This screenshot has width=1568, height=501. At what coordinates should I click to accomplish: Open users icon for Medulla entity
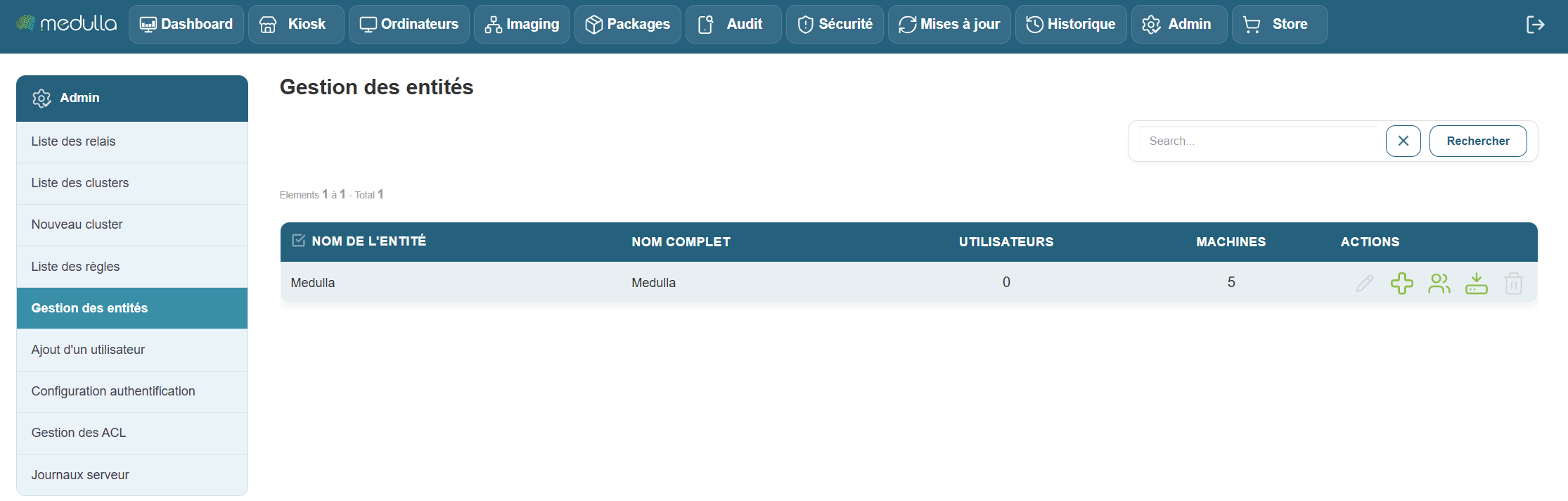(1439, 284)
